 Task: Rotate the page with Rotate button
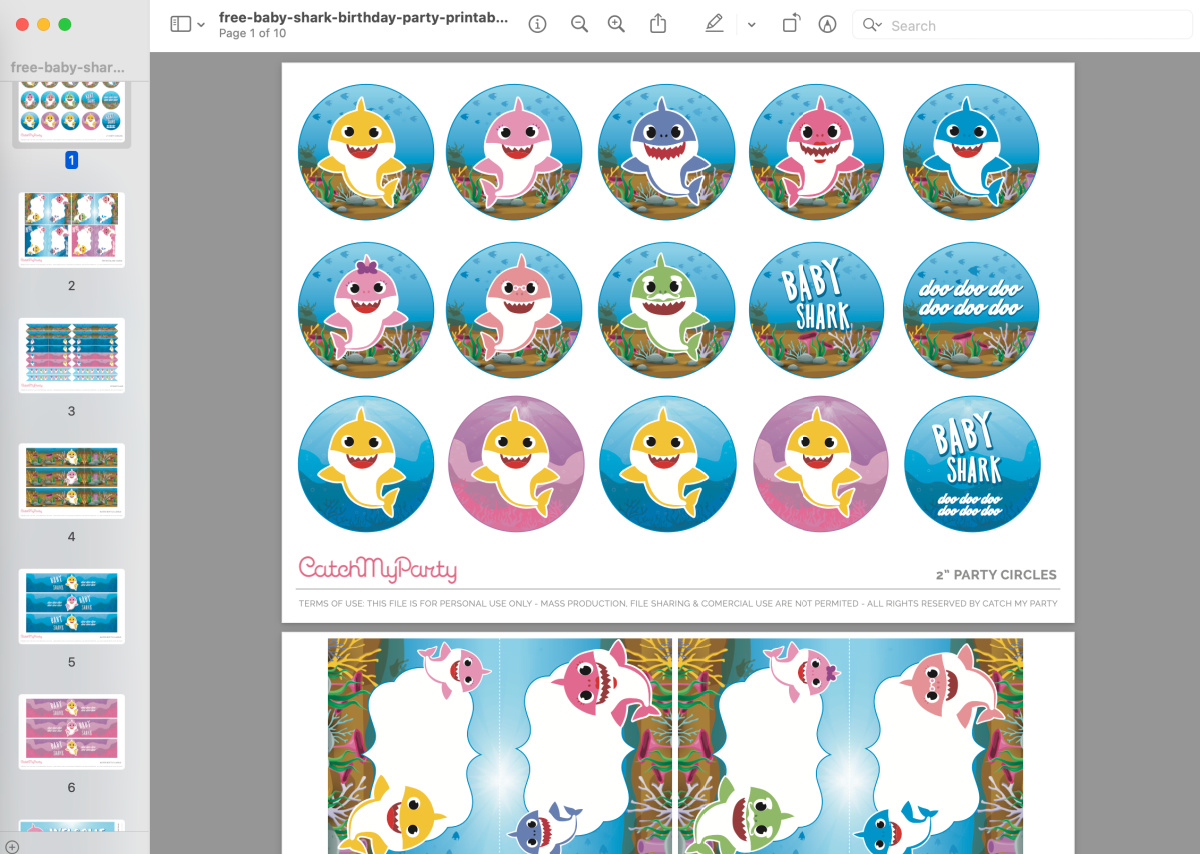pyautogui.click(x=790, y=24)
